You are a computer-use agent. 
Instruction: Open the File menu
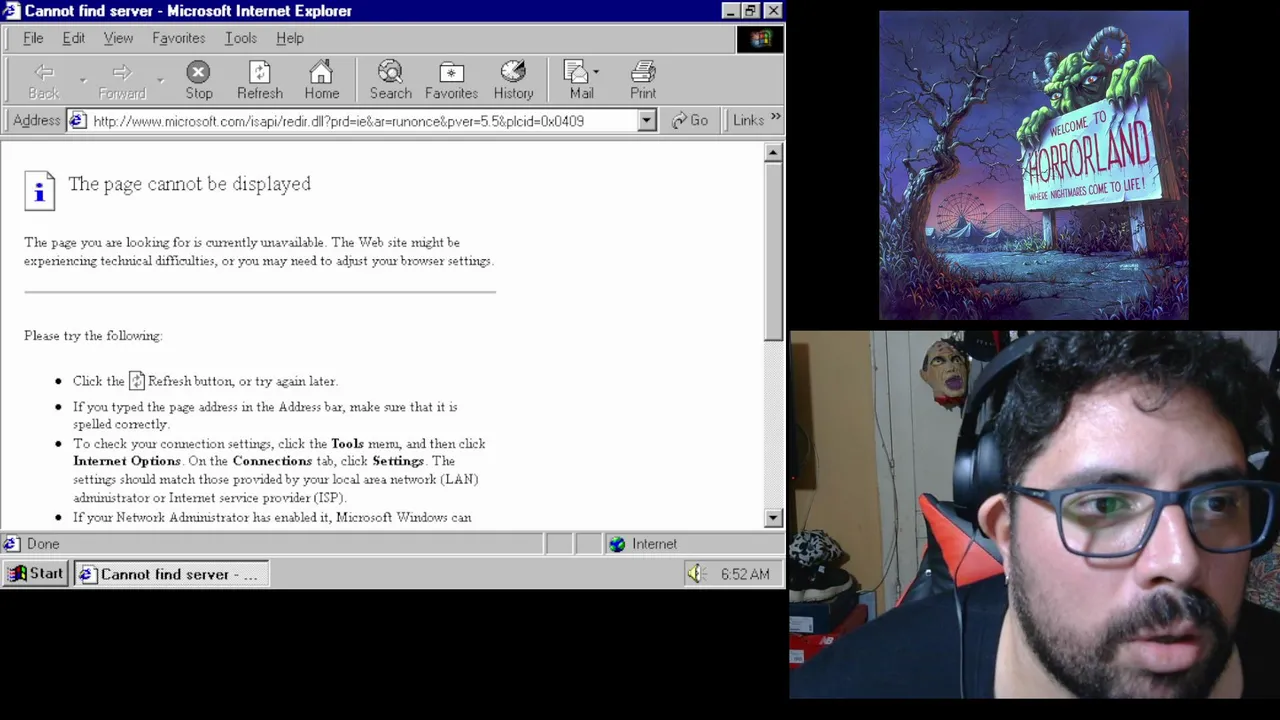[33, 38]
